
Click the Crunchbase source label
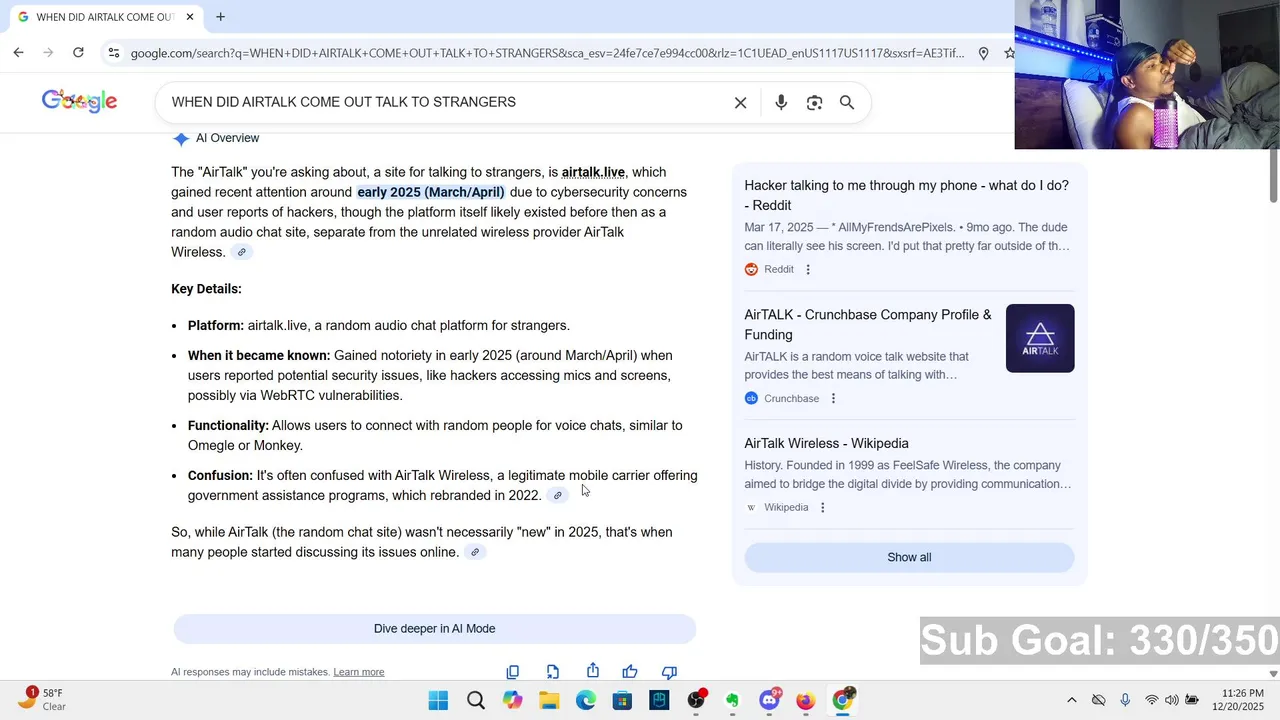click(791, 398)
